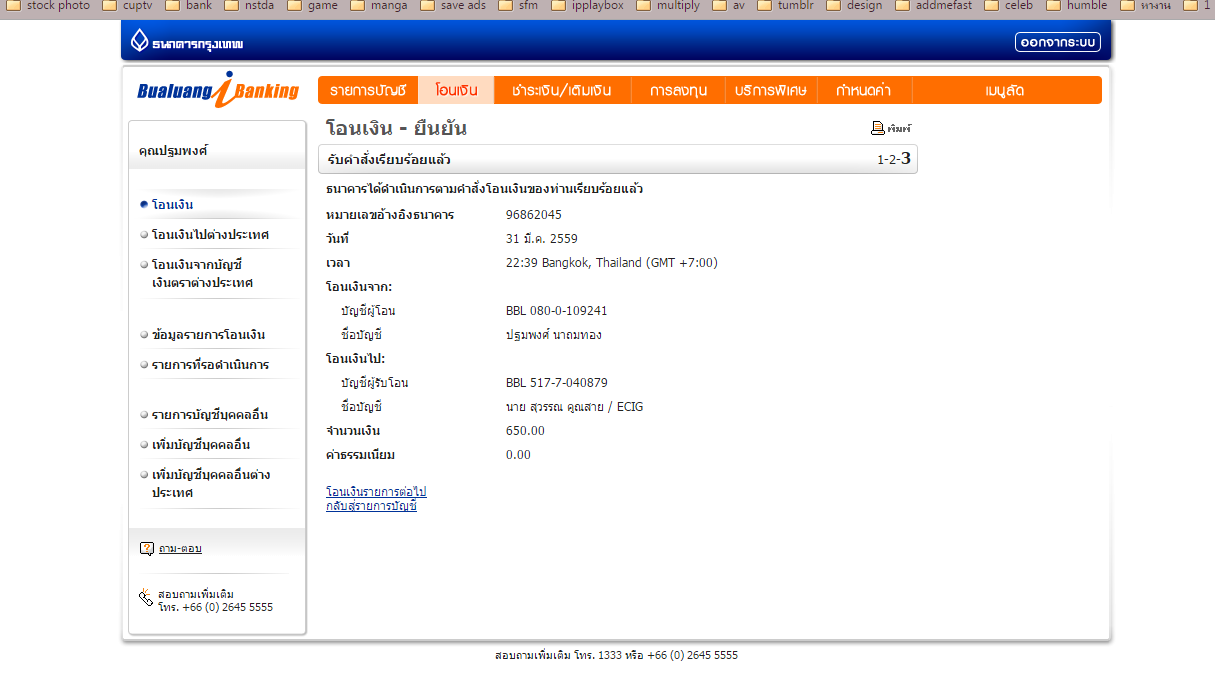The height and width of the screenshot is (695, 1215).
Task: Open the 'humble' bookmark folder
Action: pos(1076,6)
